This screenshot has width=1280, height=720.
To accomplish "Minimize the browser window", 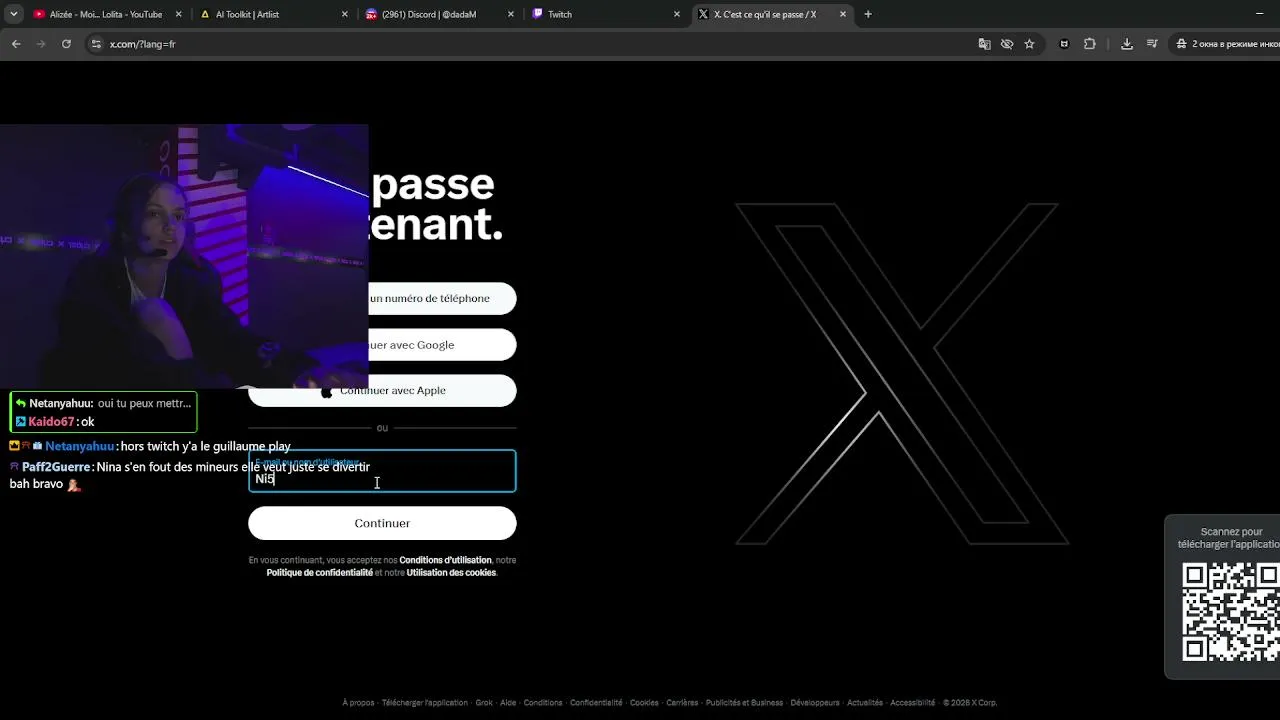I will [1259, 14].
